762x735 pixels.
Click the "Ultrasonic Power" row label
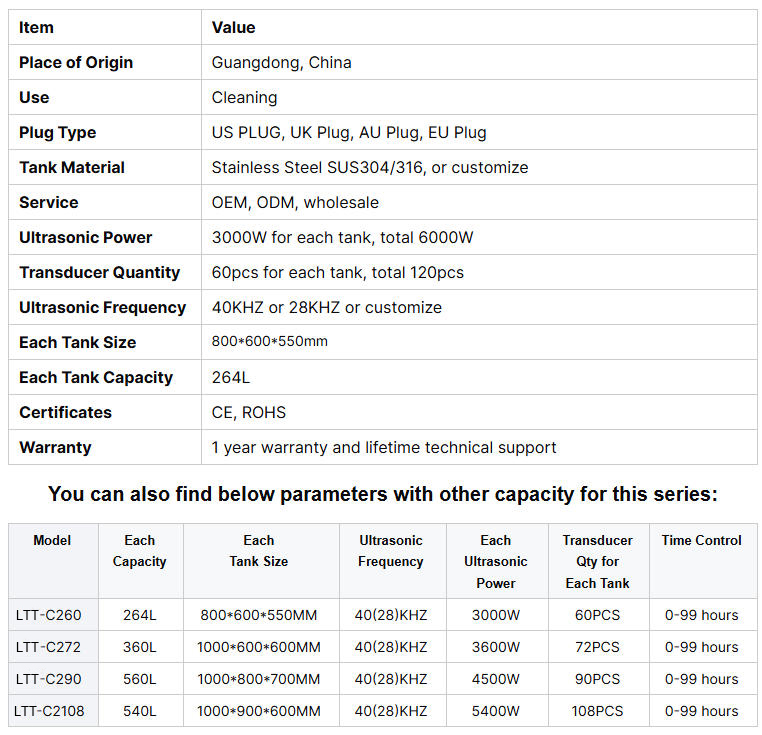tap(86, 237)
